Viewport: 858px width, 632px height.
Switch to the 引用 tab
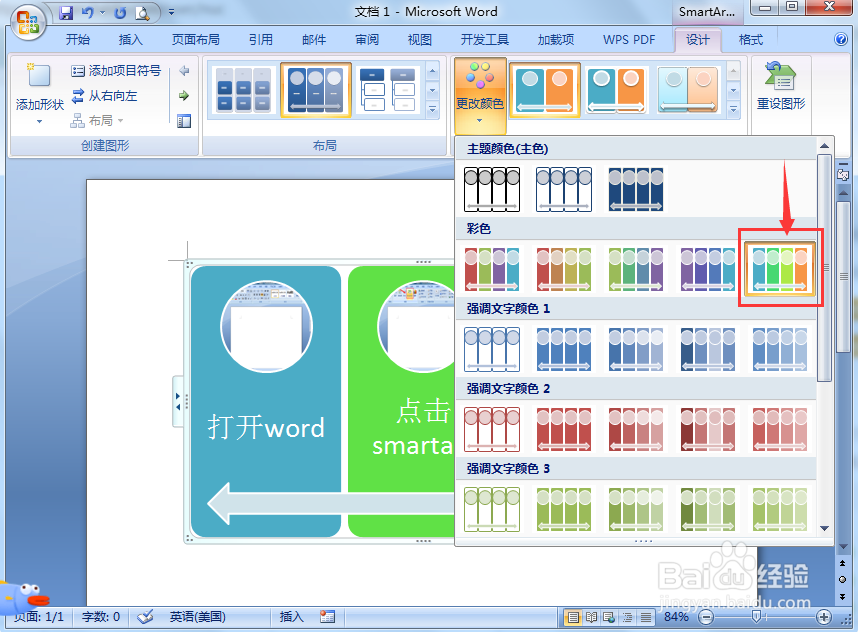click(260, 39)
